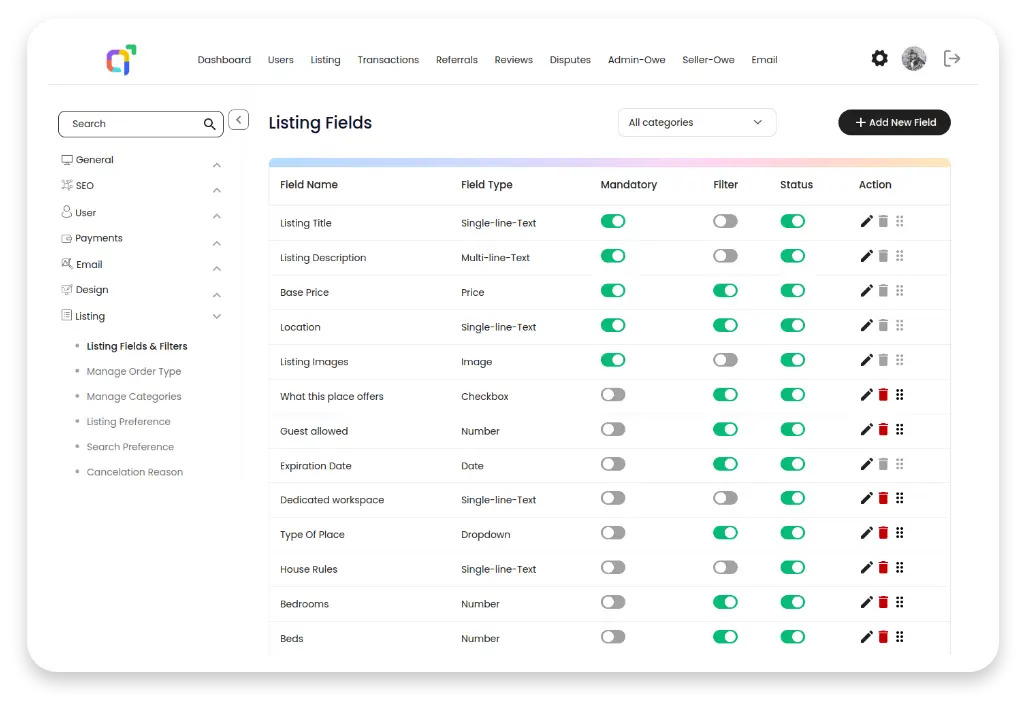Open Seller-Owe in top navigation
This screenshot has height=708, width=1026.
click(x=708, y=60)
